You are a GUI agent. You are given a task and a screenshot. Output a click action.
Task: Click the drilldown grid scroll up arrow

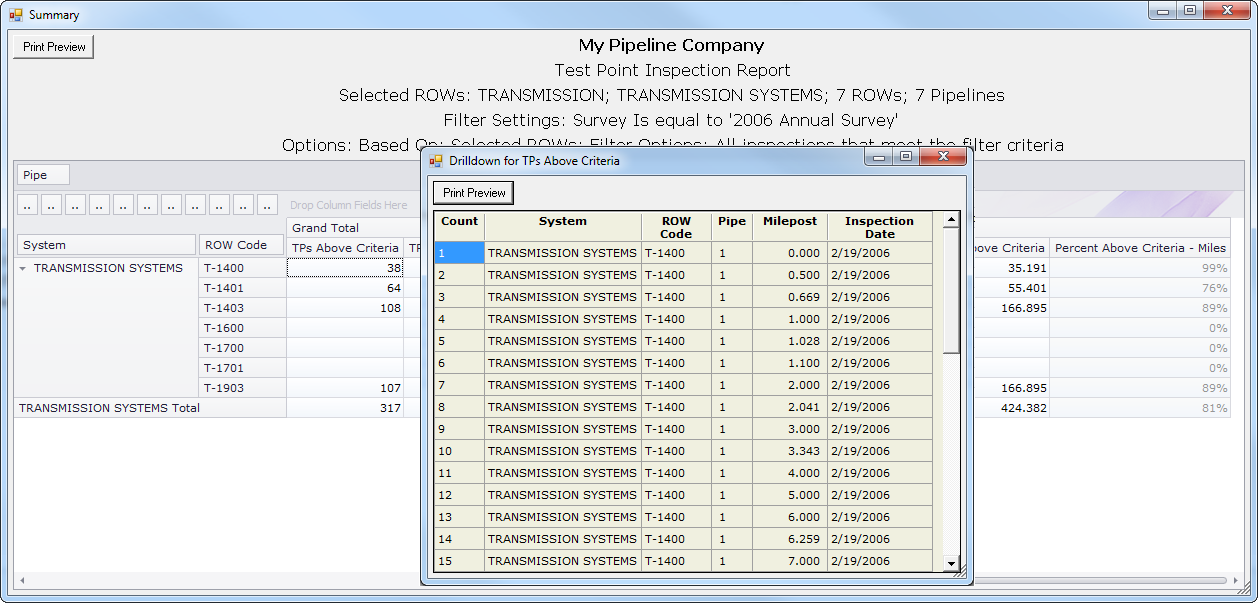pyautogui.click(x=951, y=220)
